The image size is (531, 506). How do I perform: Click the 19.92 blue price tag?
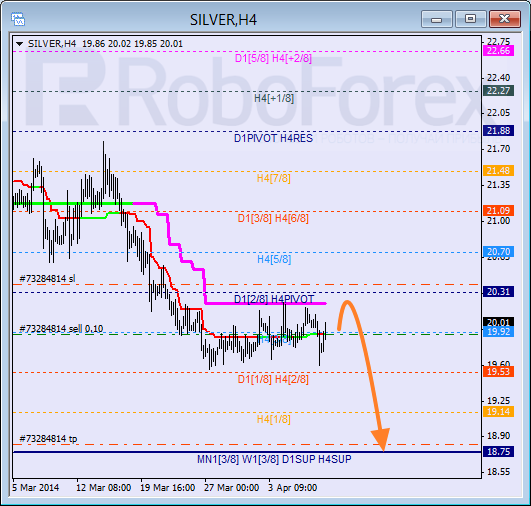(x=498, y=332)
